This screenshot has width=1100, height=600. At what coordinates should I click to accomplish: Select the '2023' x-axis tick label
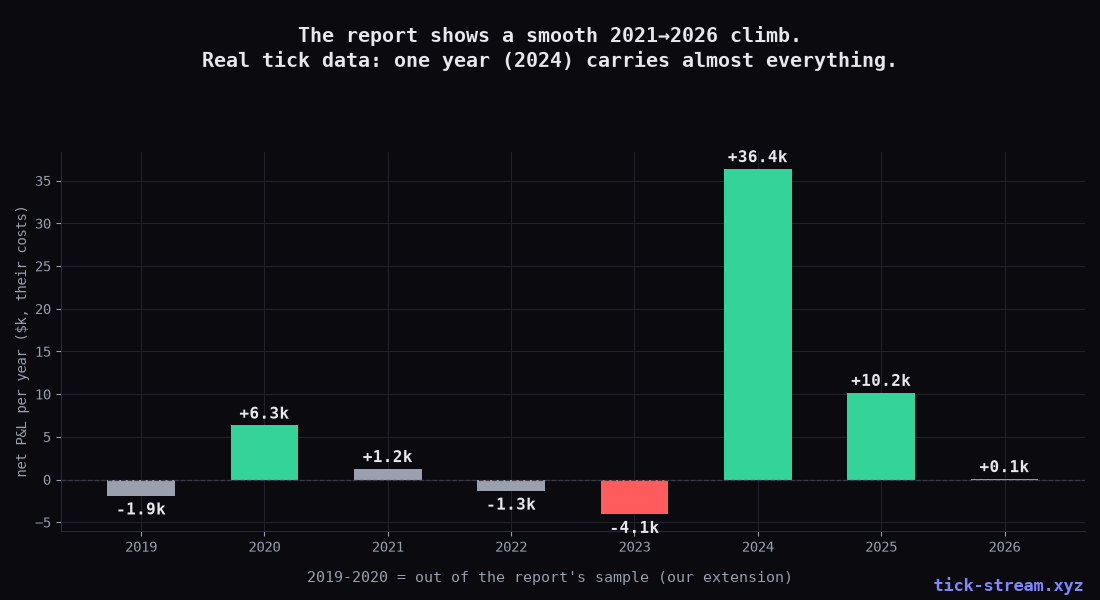point(634,547)
